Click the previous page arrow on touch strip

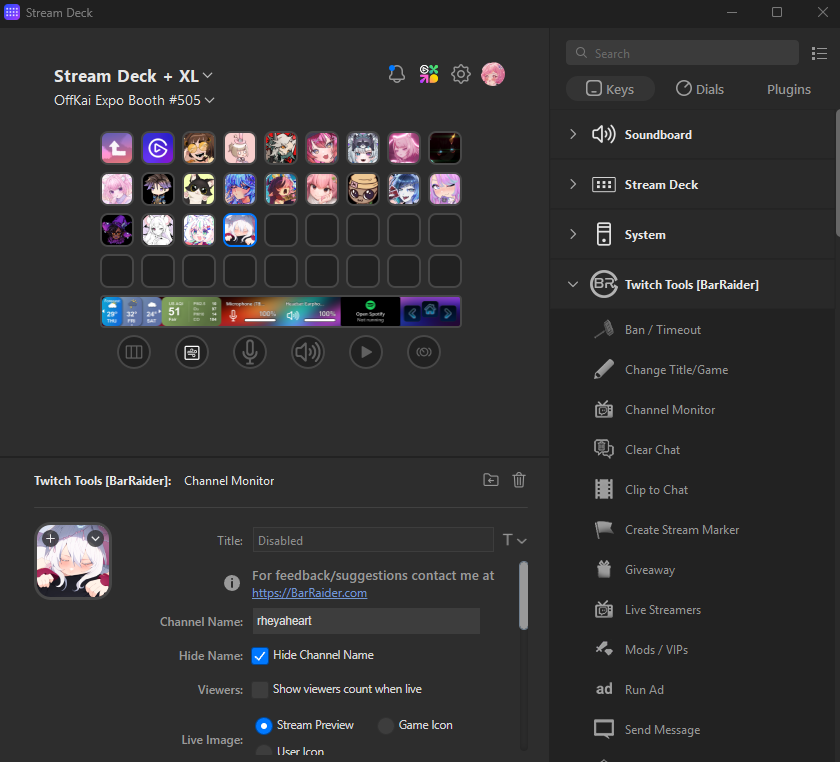[x=412, y=313]
